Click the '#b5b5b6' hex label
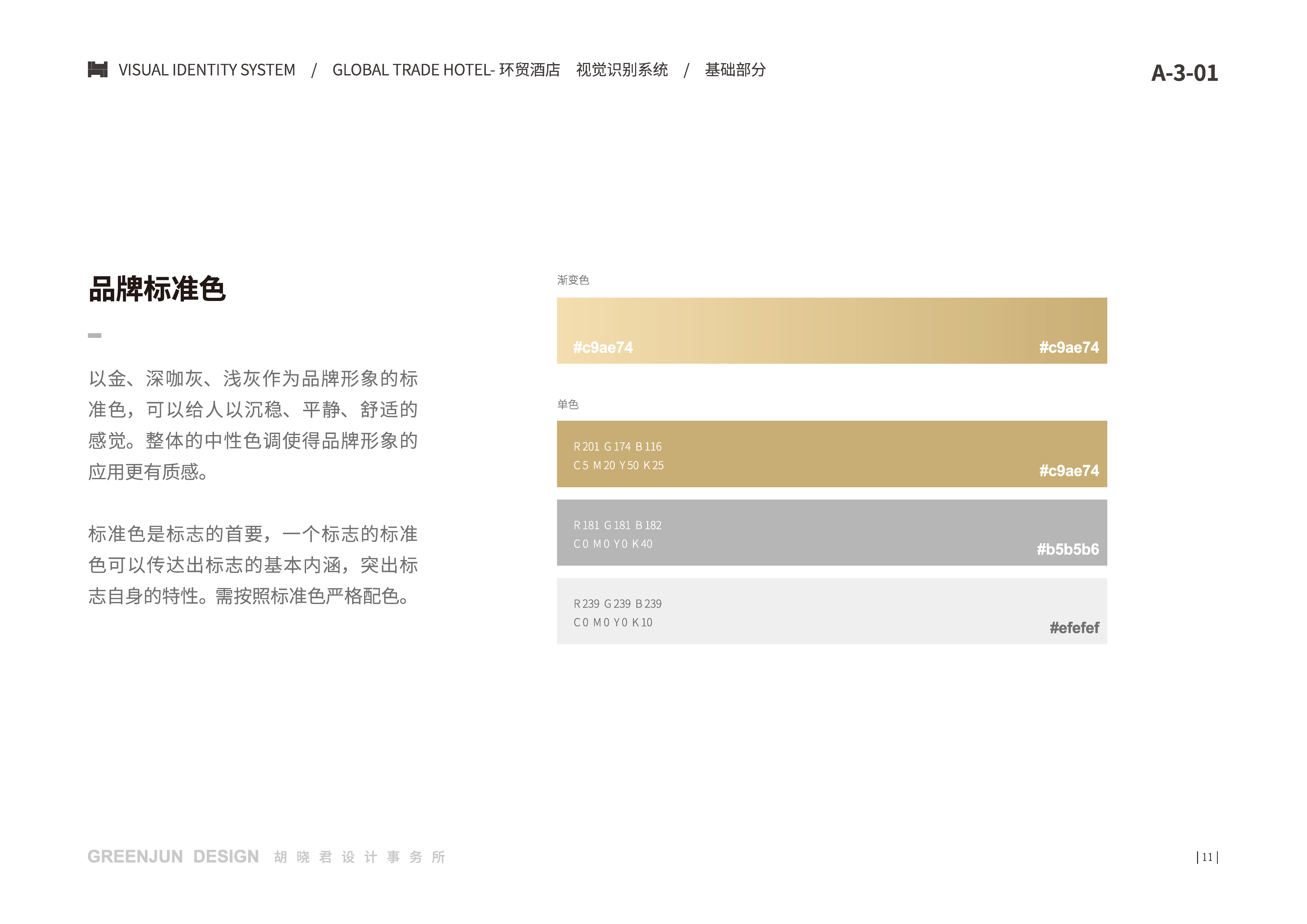The height and width of the screenshot is (924, 1307). (x=1068, y=549)
